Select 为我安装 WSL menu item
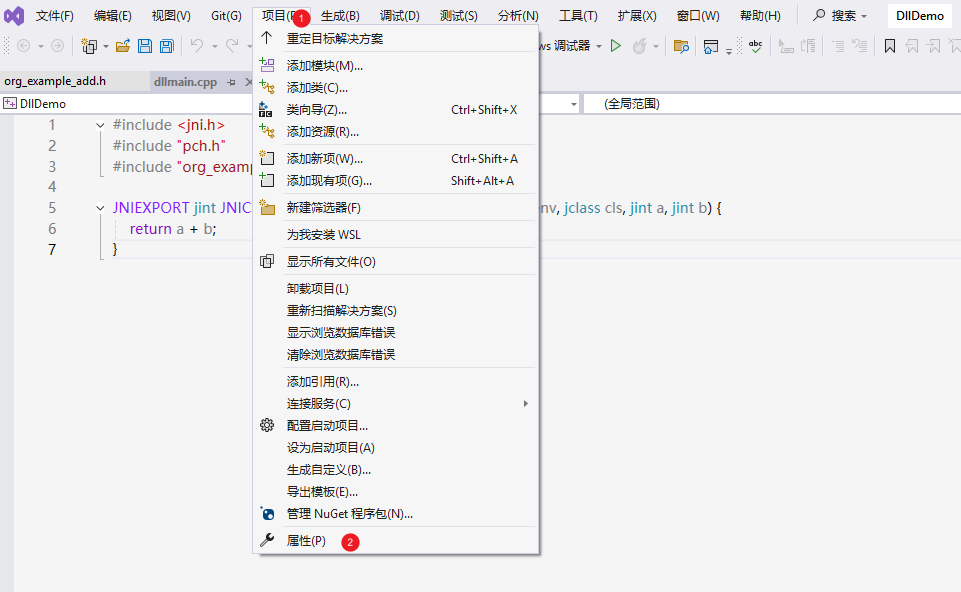 point(395,235)
